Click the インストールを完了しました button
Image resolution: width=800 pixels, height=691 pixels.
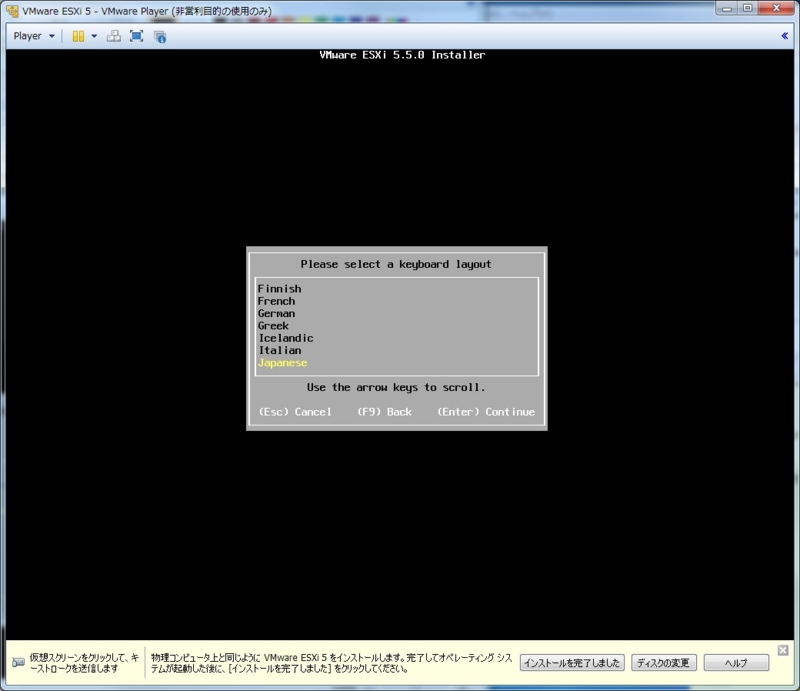(x=572, y=663)
